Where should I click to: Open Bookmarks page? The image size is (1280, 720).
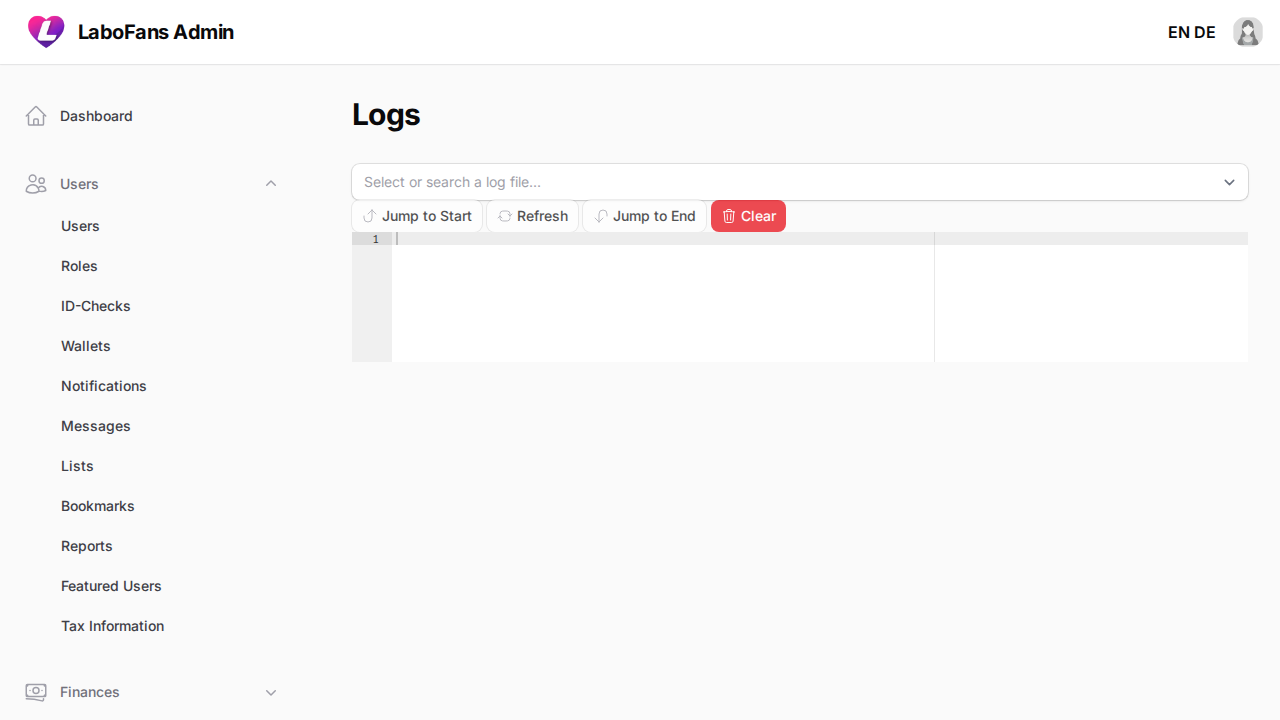[x=98, y=506]
